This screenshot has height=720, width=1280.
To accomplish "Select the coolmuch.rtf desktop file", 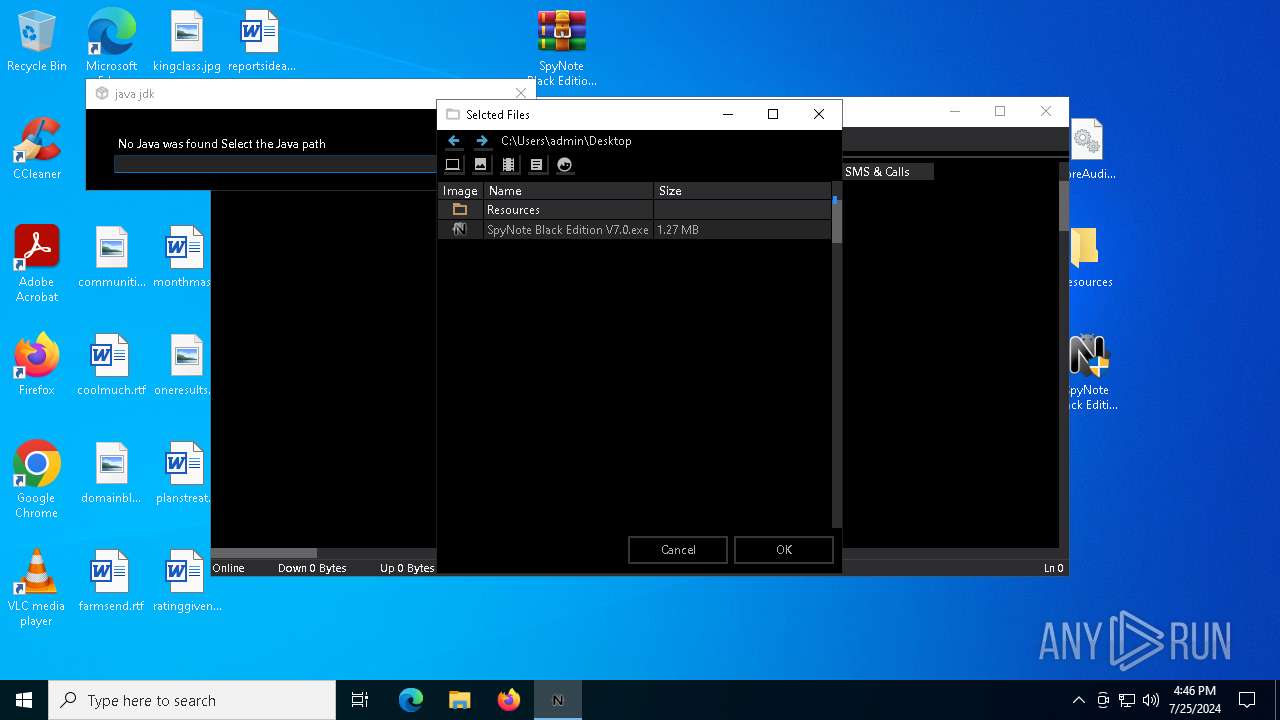I will click(111, 365).
